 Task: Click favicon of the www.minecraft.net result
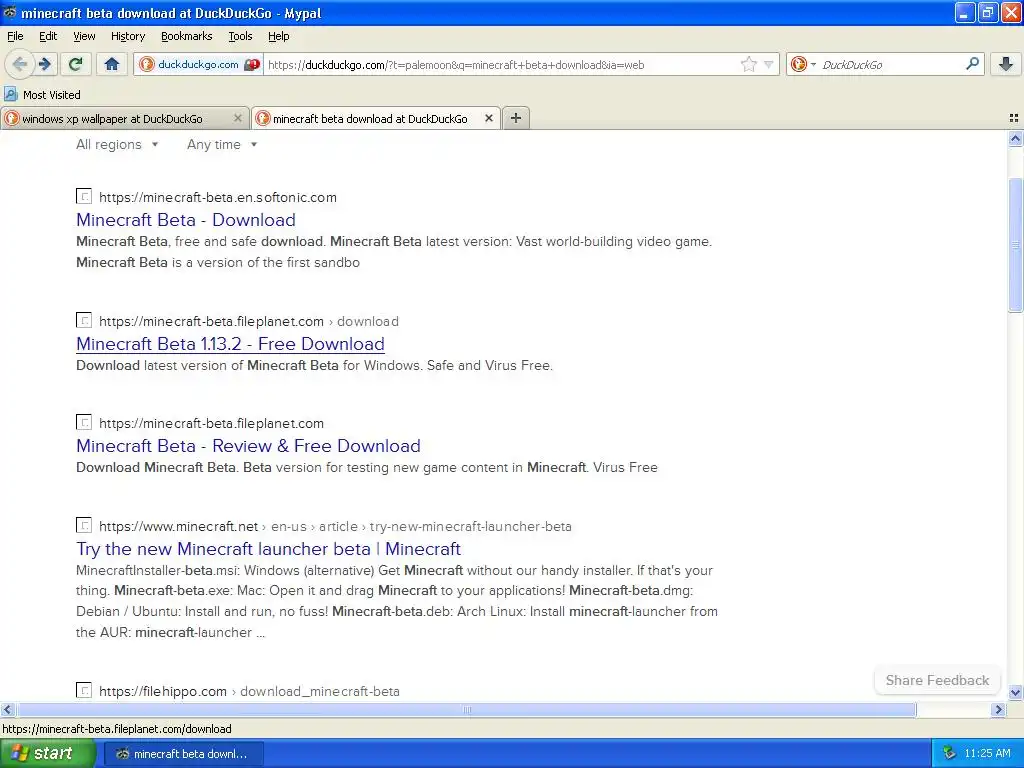84,525
